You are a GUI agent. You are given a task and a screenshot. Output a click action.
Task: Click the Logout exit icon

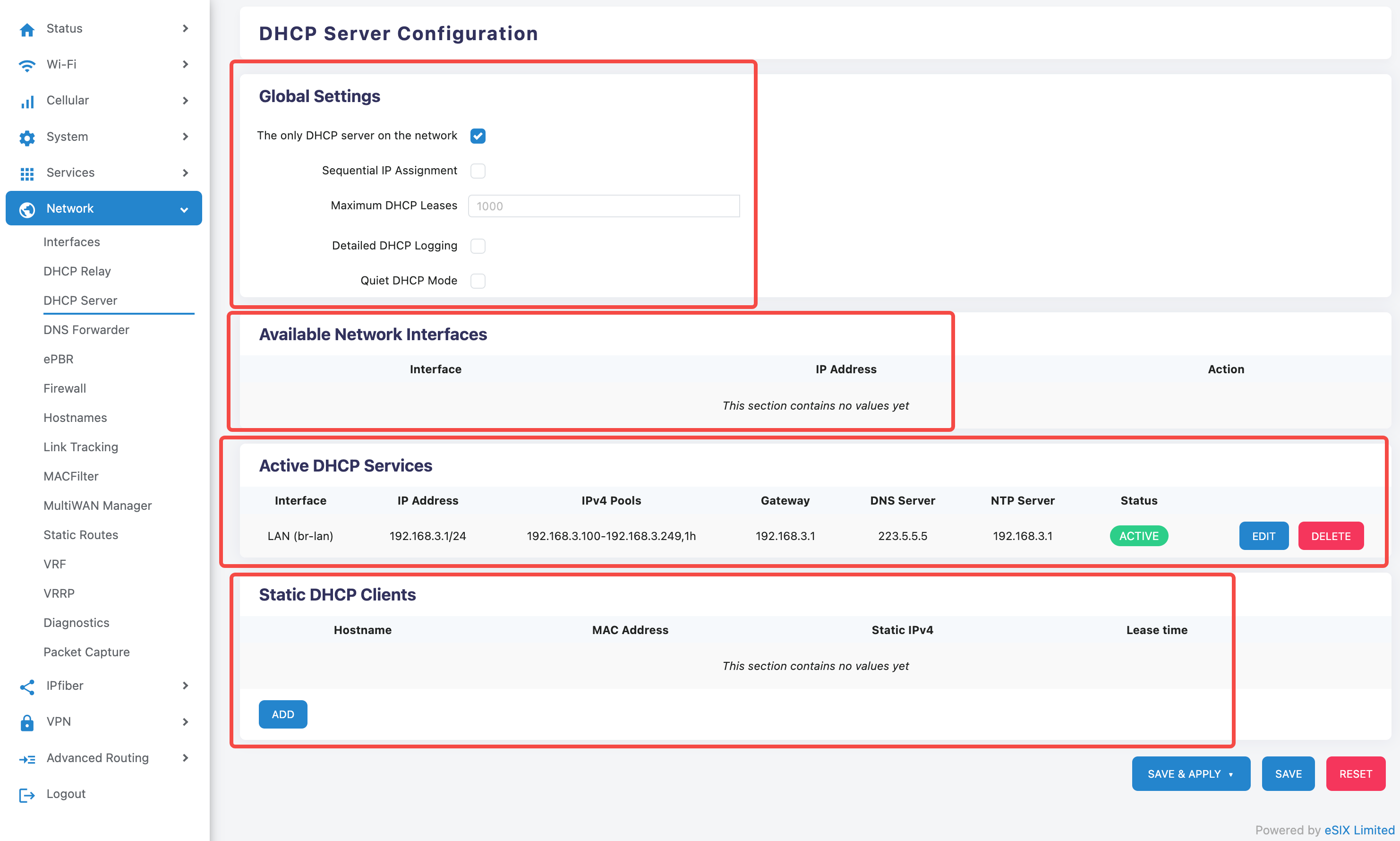click(26, 795)
